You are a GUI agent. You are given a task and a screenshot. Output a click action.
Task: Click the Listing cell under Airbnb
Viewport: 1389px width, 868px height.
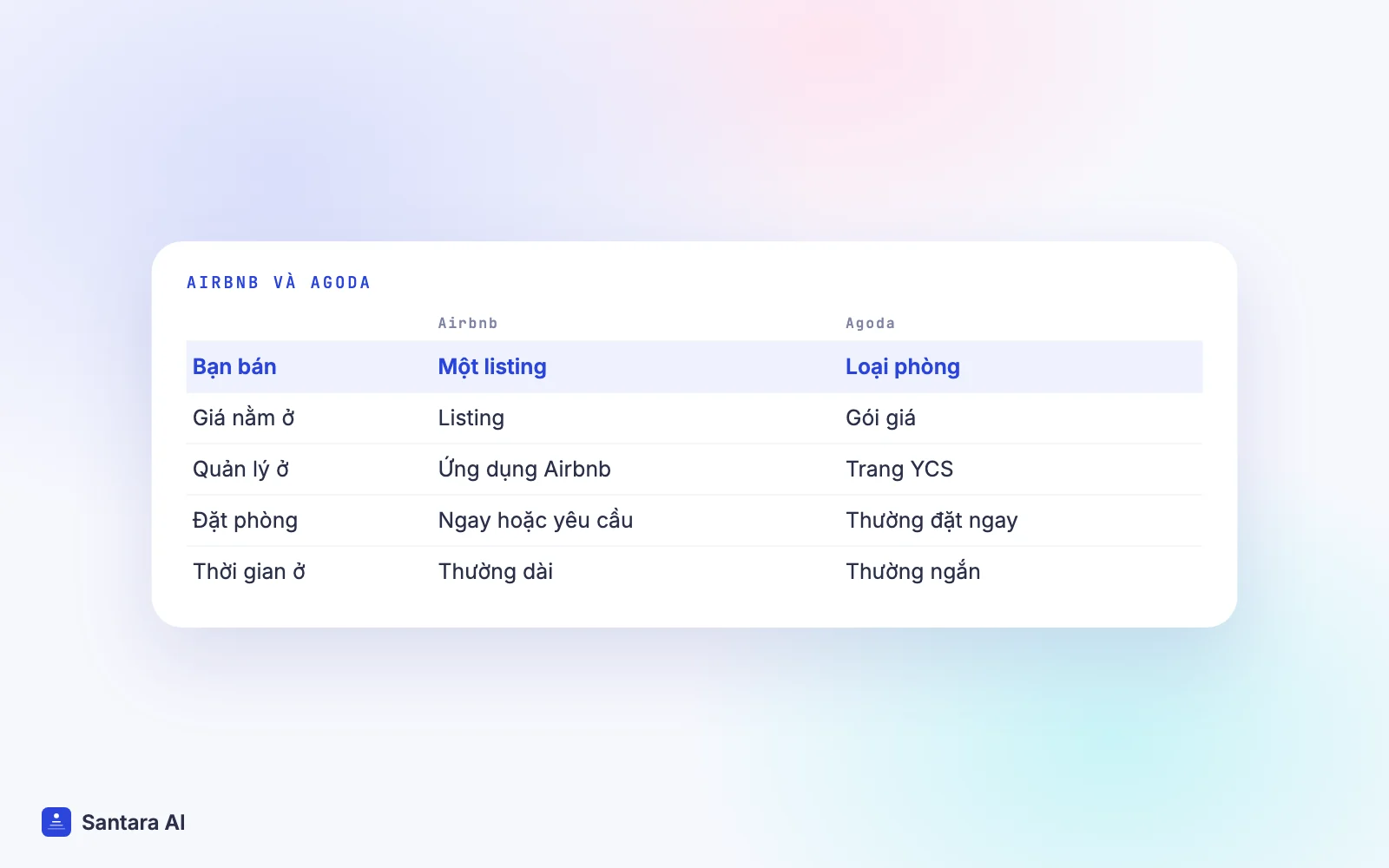[x=471, y=418]
